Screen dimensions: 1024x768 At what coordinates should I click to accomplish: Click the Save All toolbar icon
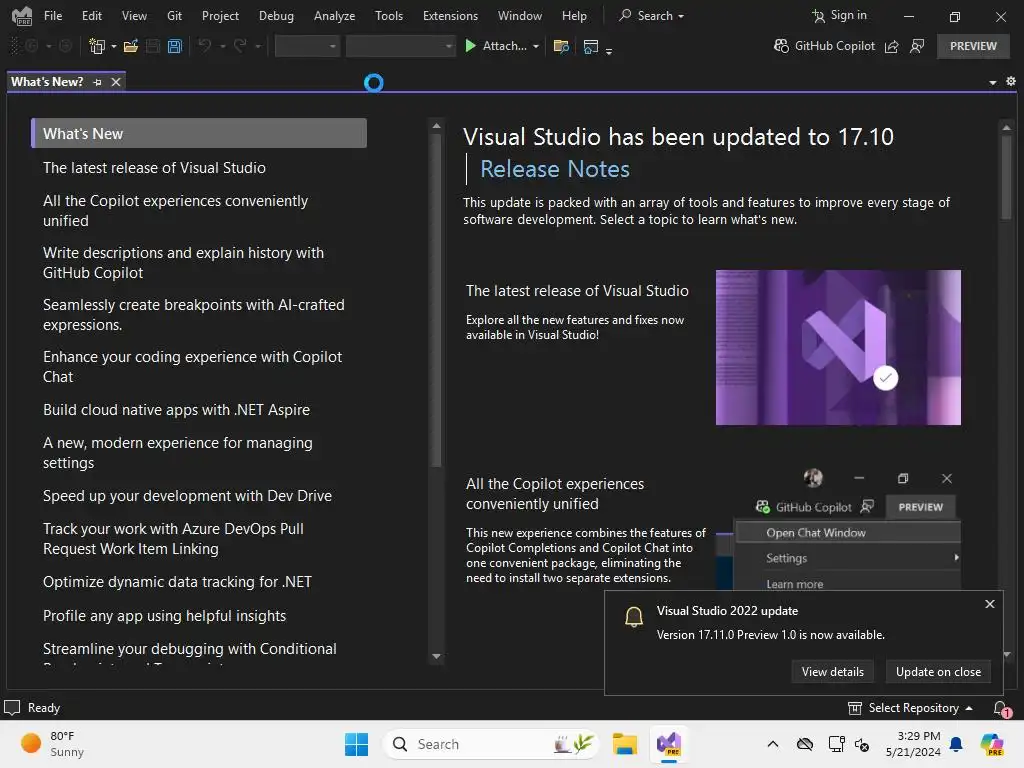click(174, 46)
